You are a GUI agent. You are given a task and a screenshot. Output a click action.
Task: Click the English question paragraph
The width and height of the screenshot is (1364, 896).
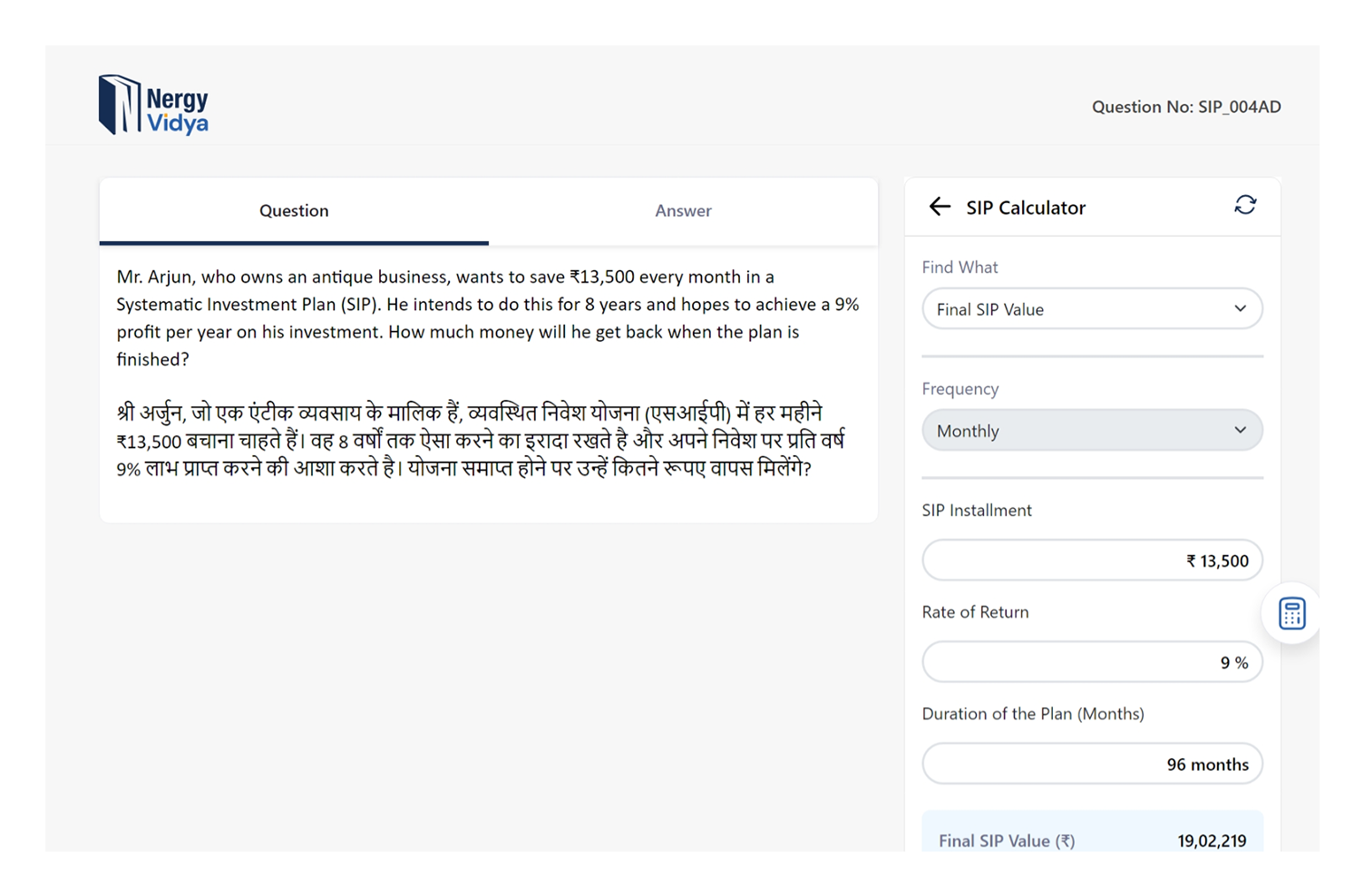coord(488,317)
